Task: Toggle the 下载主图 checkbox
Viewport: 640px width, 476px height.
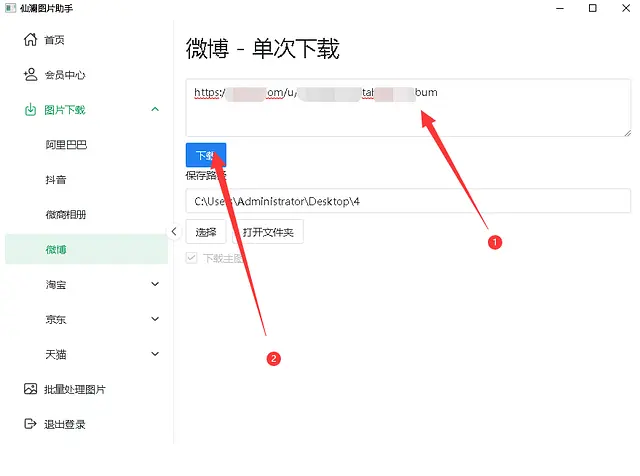Action: pyautogui.click(x=191, y=258)
